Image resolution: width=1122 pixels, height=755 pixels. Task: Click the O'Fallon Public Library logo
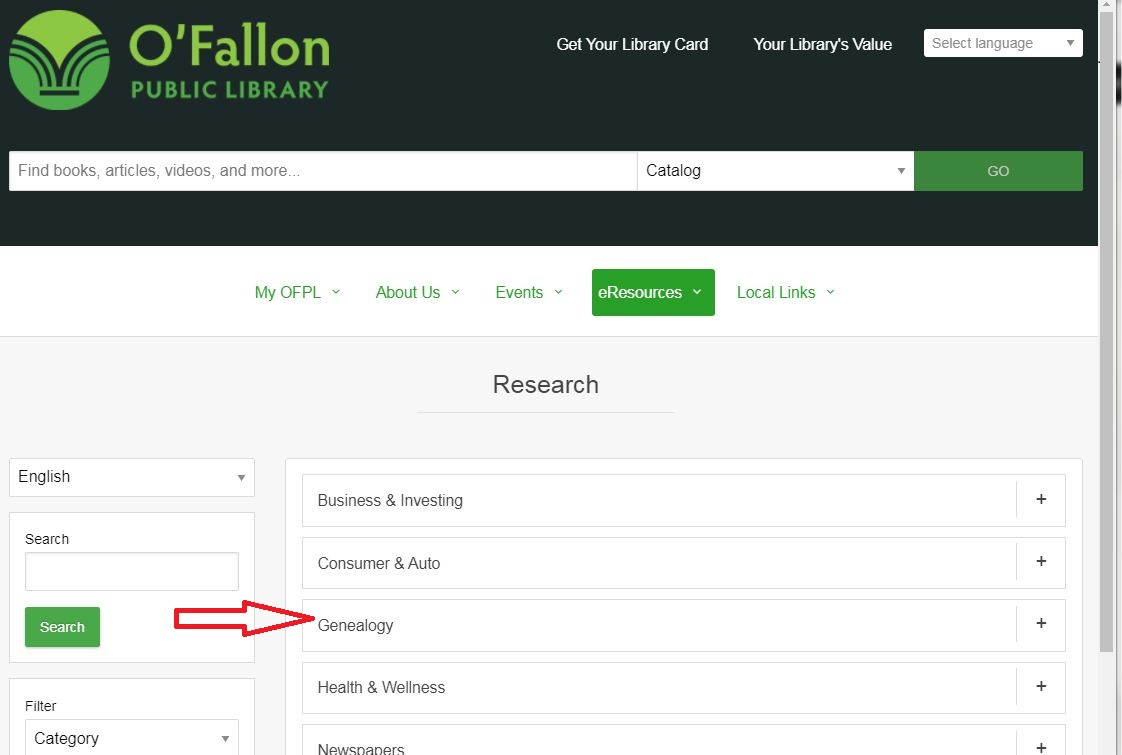(170, 57)
